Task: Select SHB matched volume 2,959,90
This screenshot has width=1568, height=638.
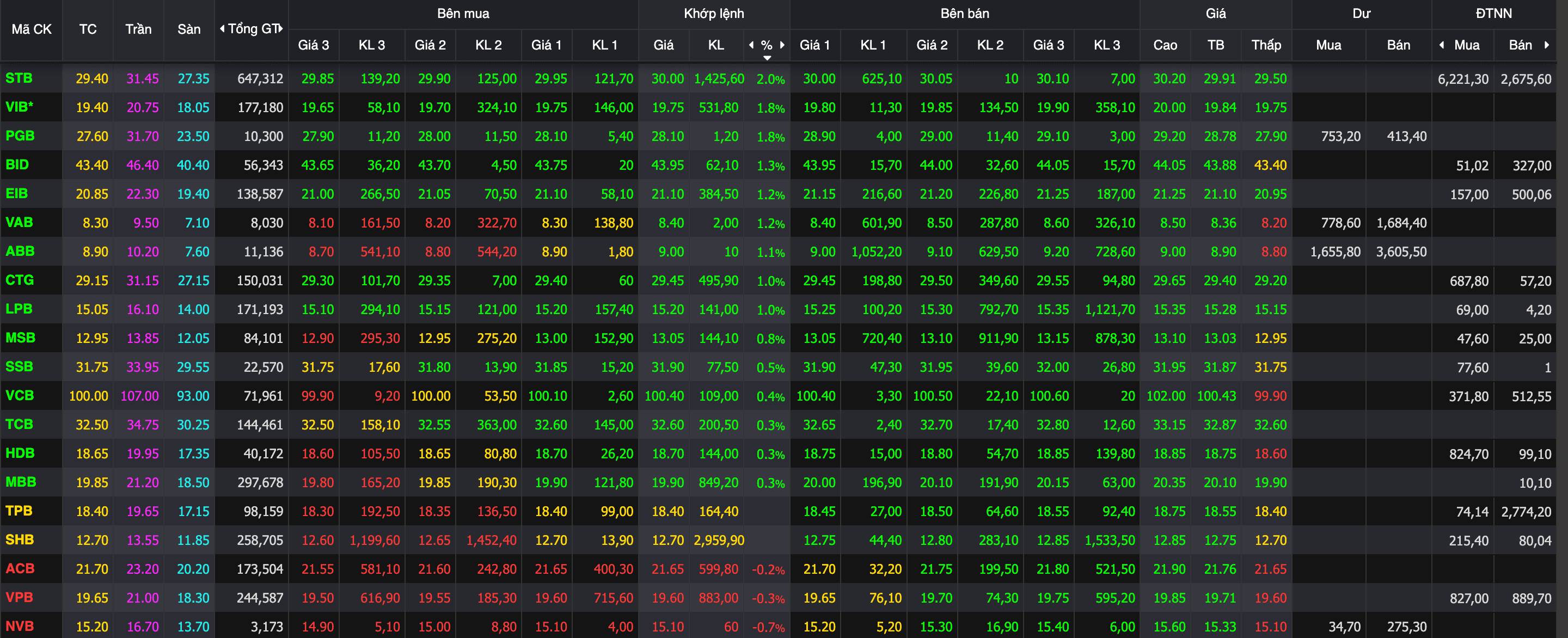Action: pos(719,540)
